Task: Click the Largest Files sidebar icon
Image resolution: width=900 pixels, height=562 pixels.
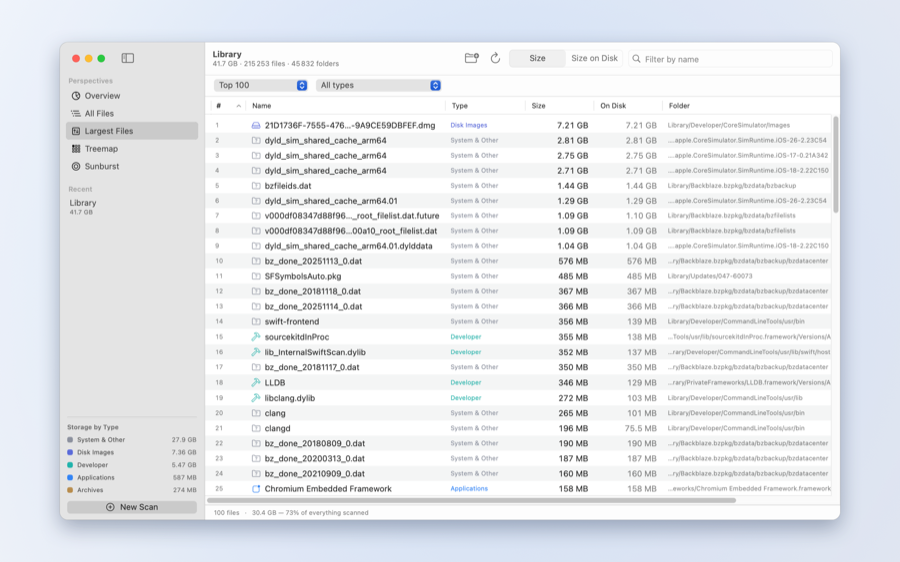Action: tap(76, 131)
